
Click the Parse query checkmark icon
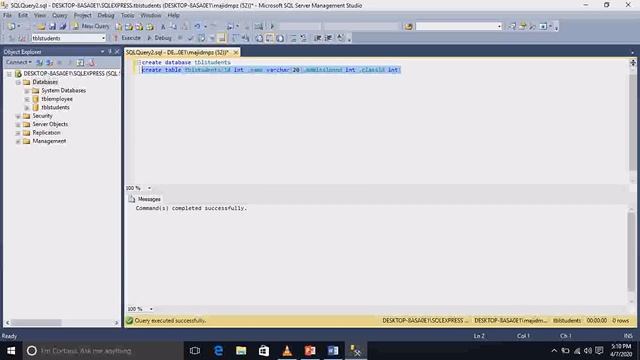tap(190, 38)
